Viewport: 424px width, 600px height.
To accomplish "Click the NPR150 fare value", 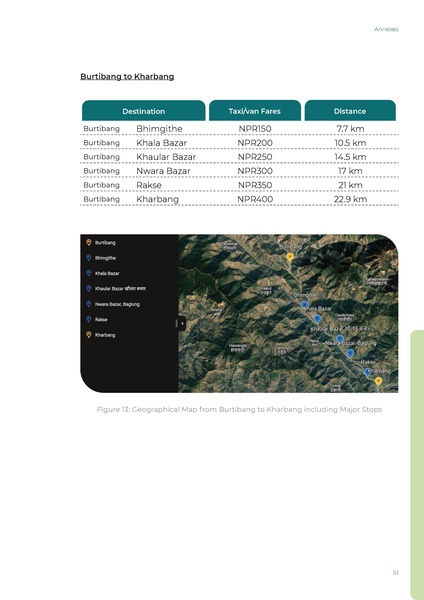I will pyautogui.click(x=255, y=129).
